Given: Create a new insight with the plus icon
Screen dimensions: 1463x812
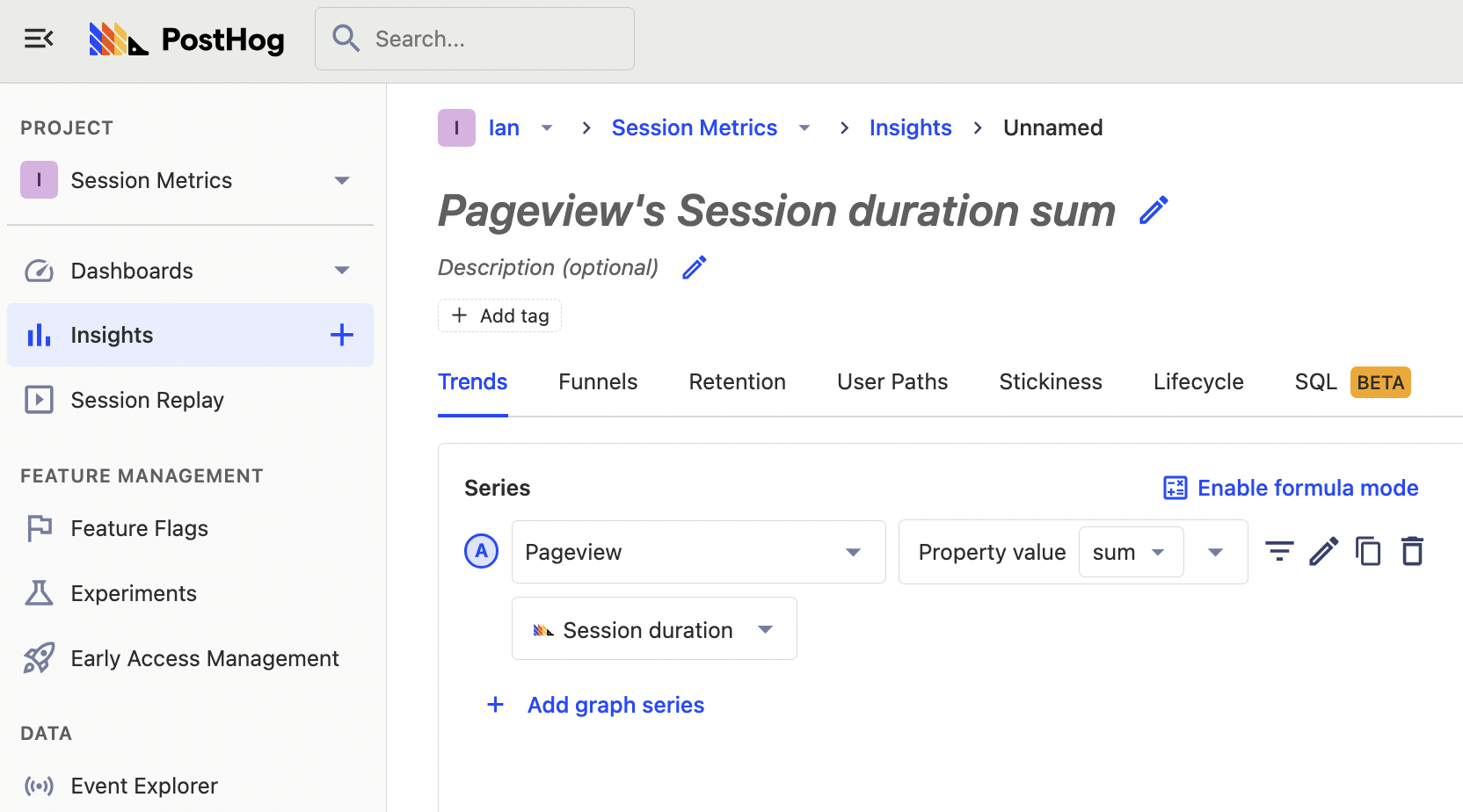Looking at the screenshot, I should (341, 335).
